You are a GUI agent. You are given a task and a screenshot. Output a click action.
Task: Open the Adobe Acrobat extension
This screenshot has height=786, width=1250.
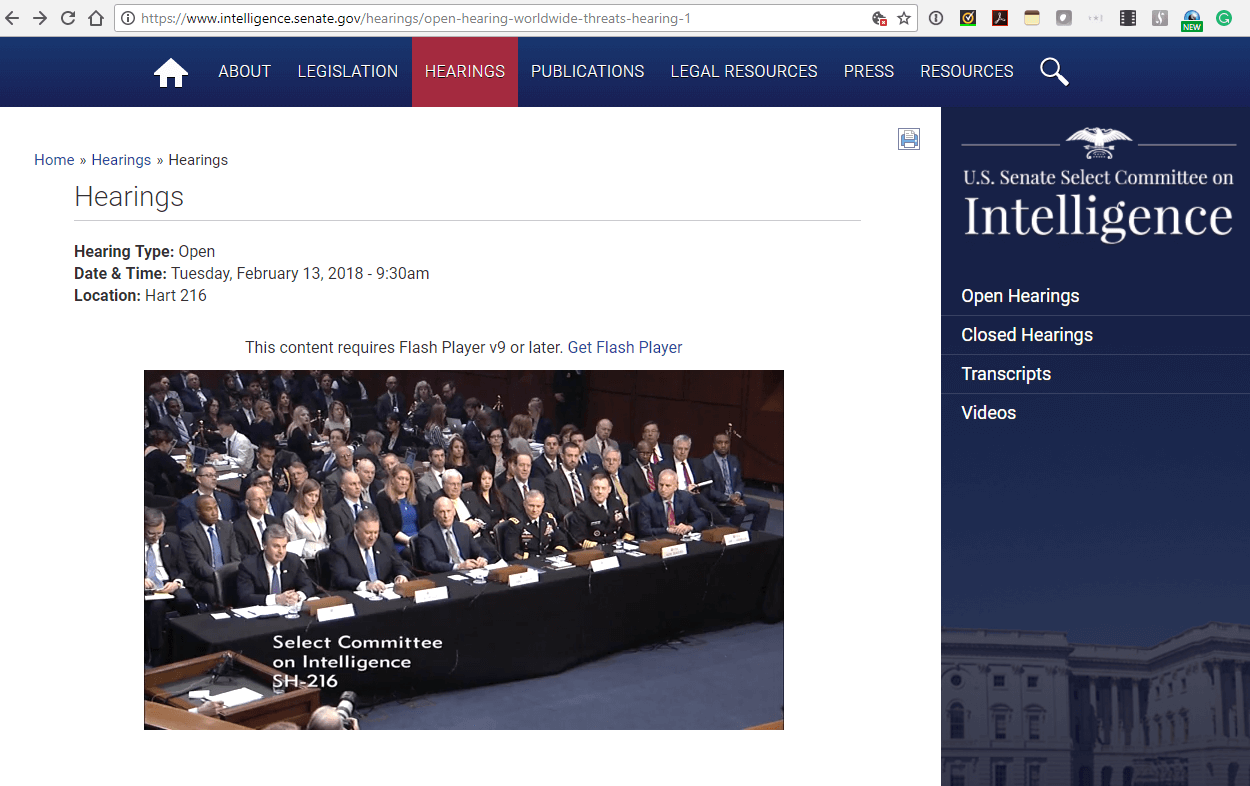point(1000,17)
